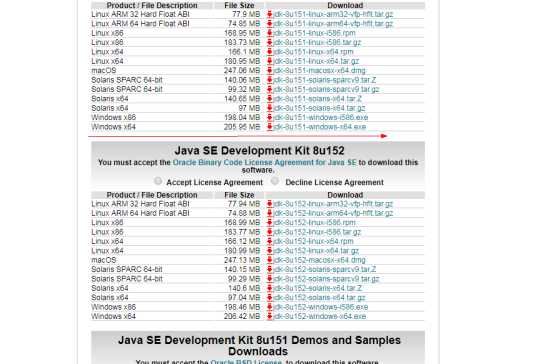Image resolution: width=554 pixels, height=364 pixels.
Task: Click red download arrow beside 8u151 linux-arm32
Action: [x=270, y=14]
